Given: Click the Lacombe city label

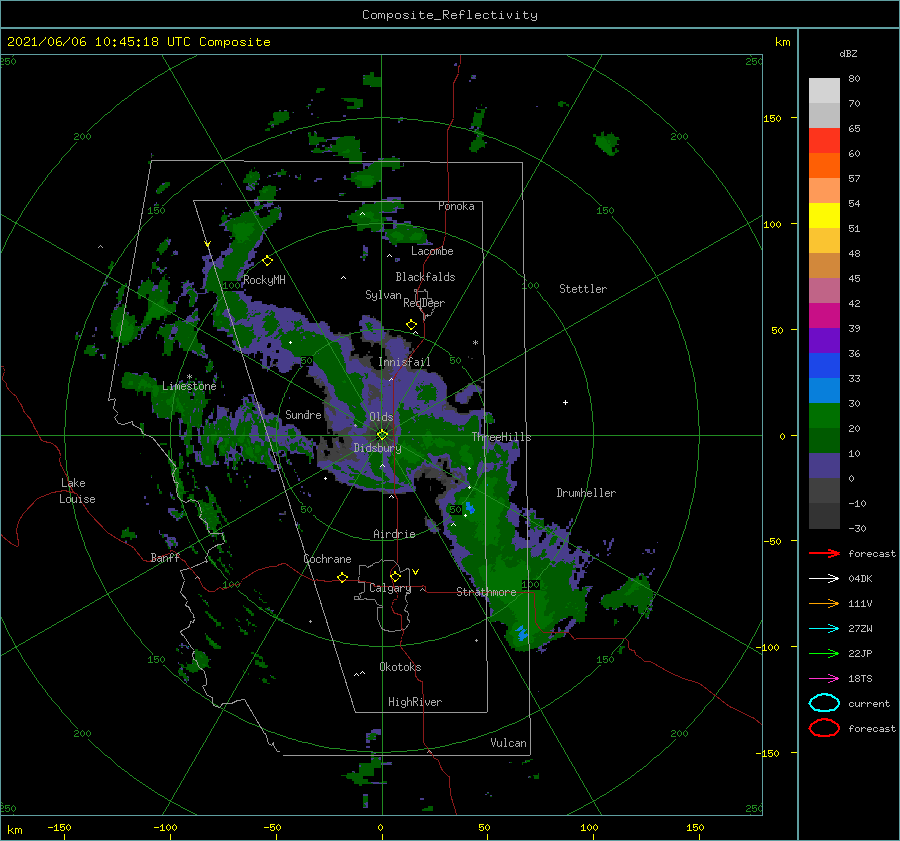Looking at the screenshot, I should (432, 251).
